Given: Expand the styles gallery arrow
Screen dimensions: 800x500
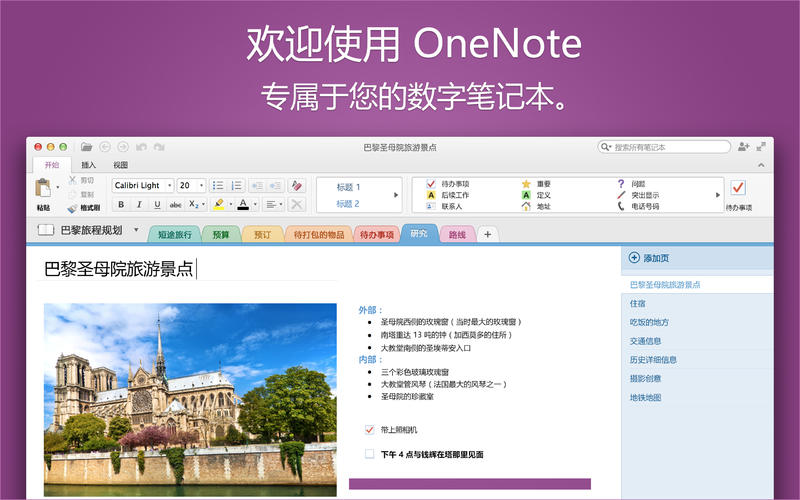Looking at the screenshot, I should pyautogui.click(x=396, y=195).
